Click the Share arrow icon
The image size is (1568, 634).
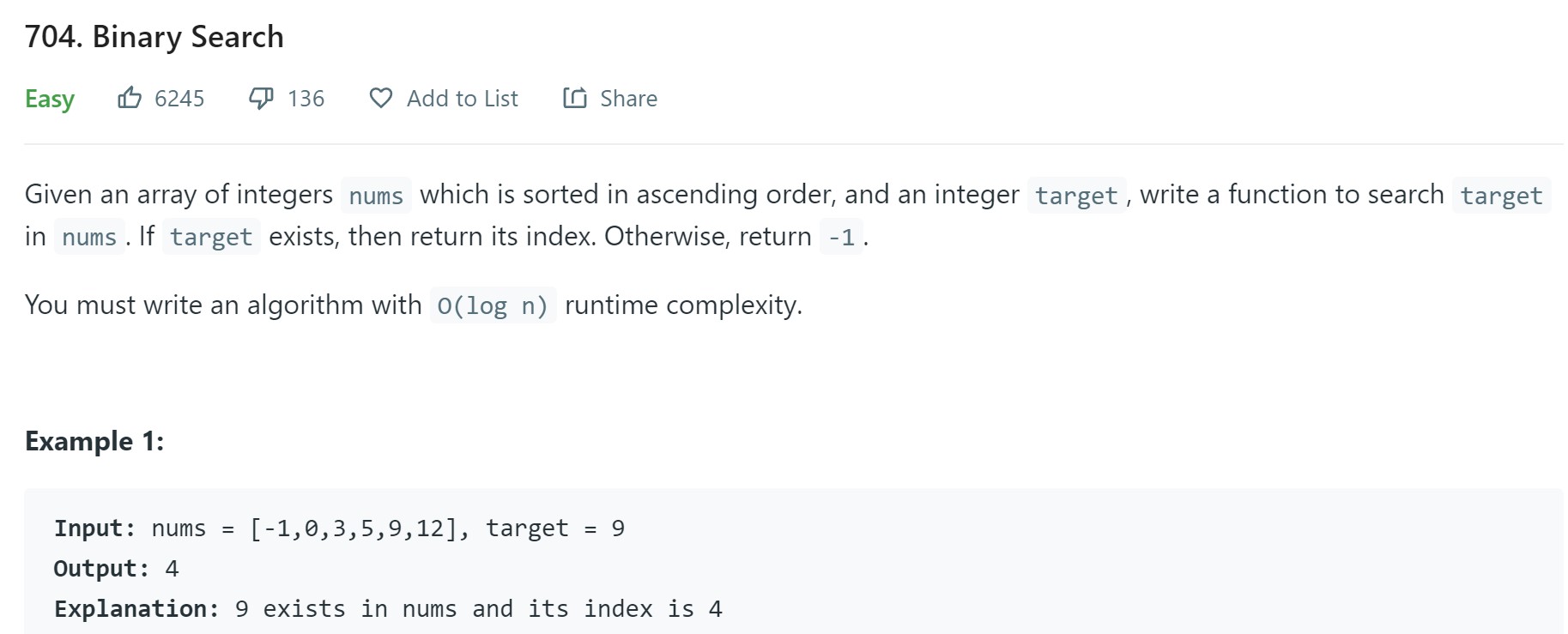[575, 98]
